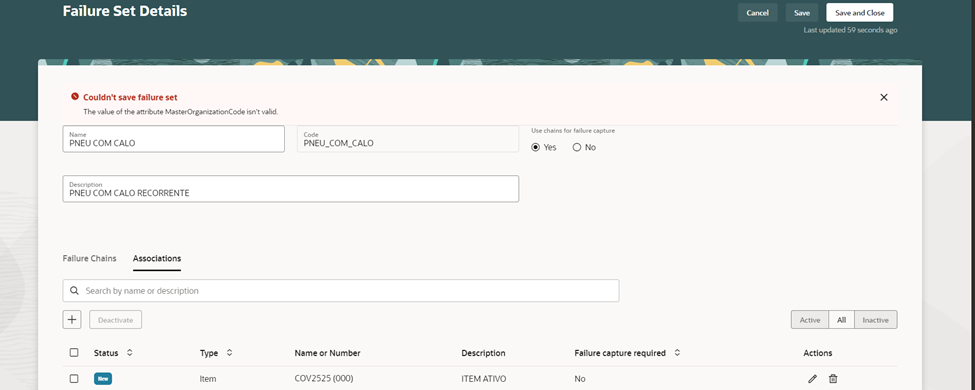Click the 'No' value under Failure capture required
Viewport: 975px width, 390px height.
tap(580, 379)
